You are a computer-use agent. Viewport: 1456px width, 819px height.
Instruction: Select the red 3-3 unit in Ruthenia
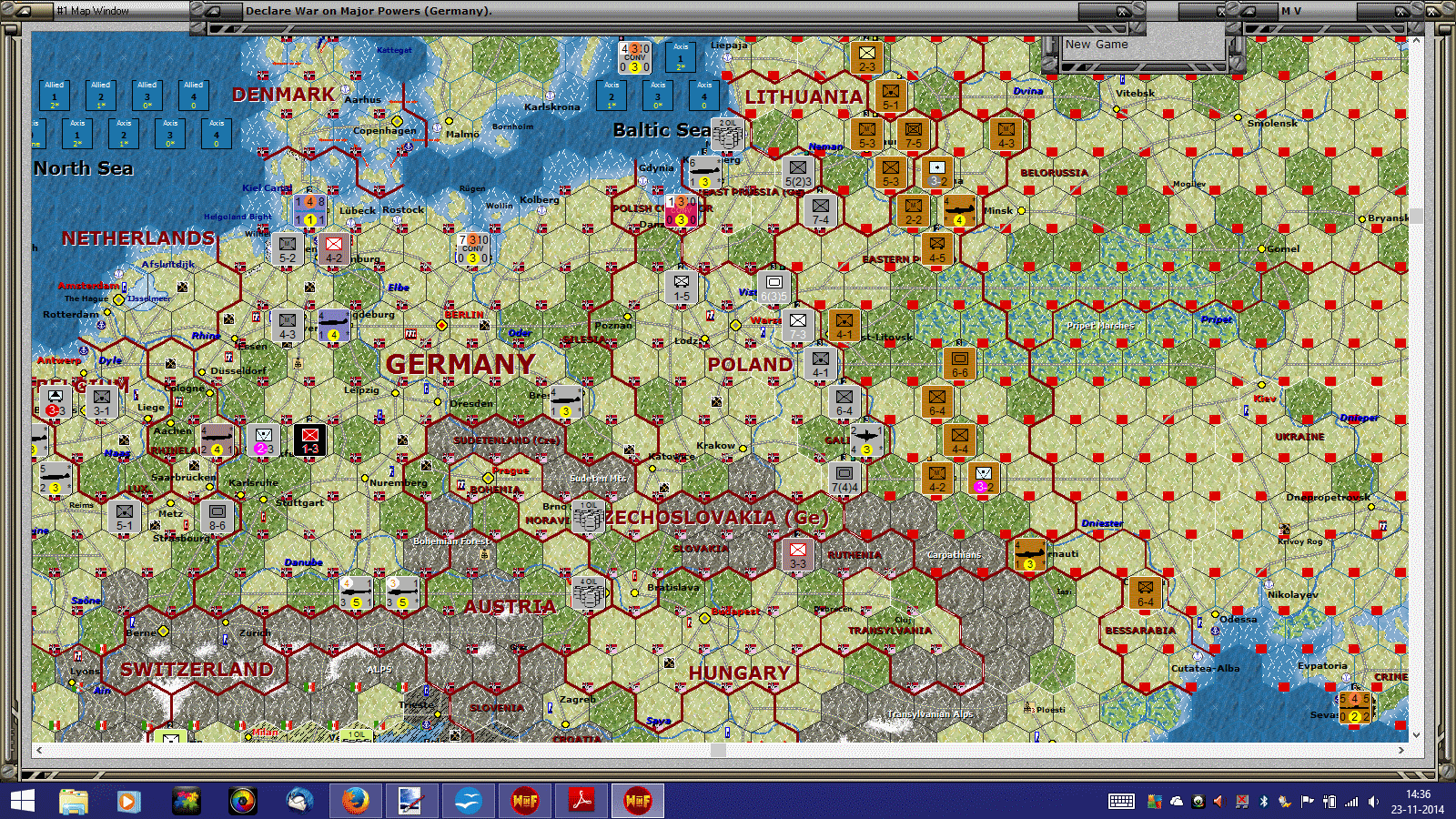tap(798, 554)
